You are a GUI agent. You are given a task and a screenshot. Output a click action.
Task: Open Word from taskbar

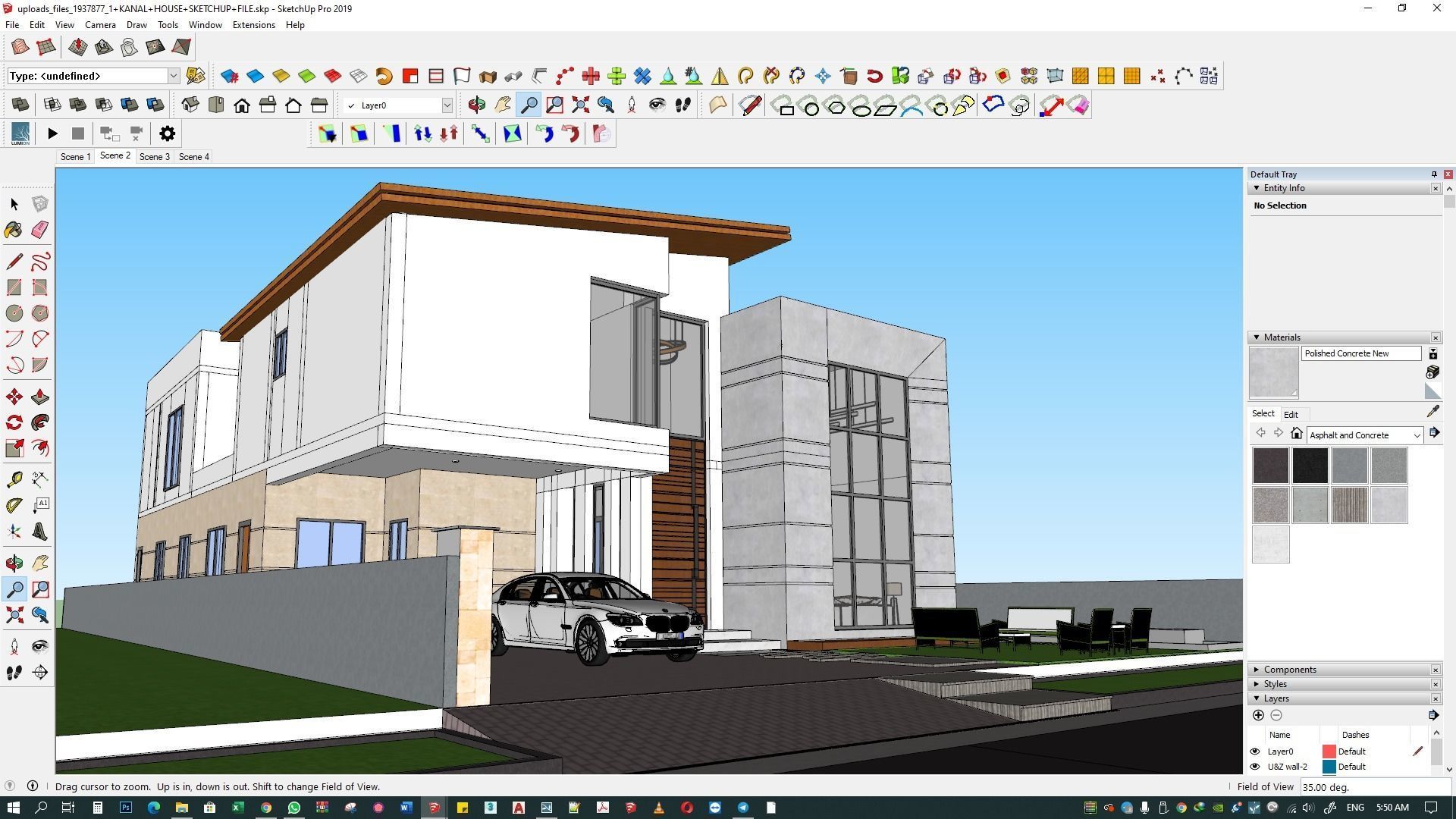tap(406, 808)
